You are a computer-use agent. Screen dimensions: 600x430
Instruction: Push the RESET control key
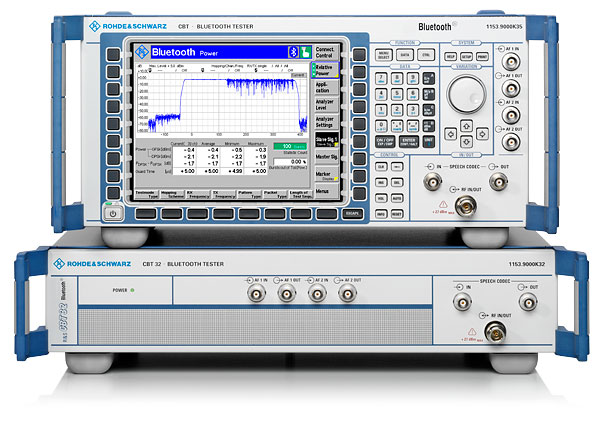(x=397, y=214)
